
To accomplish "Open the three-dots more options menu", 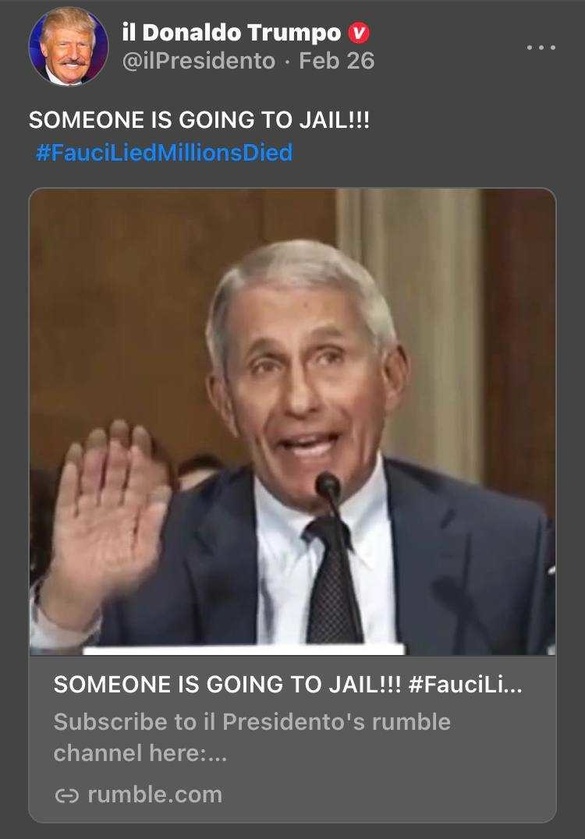I will tap(541, 48).
